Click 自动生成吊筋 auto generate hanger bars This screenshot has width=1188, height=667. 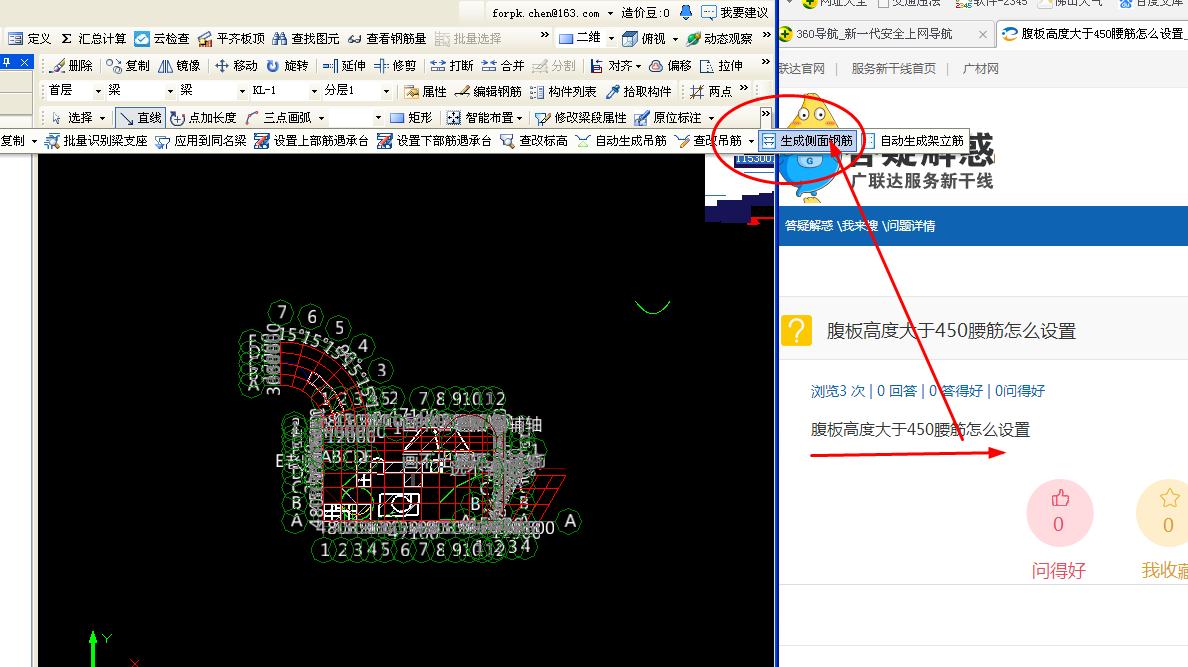[x=621, y=140]
